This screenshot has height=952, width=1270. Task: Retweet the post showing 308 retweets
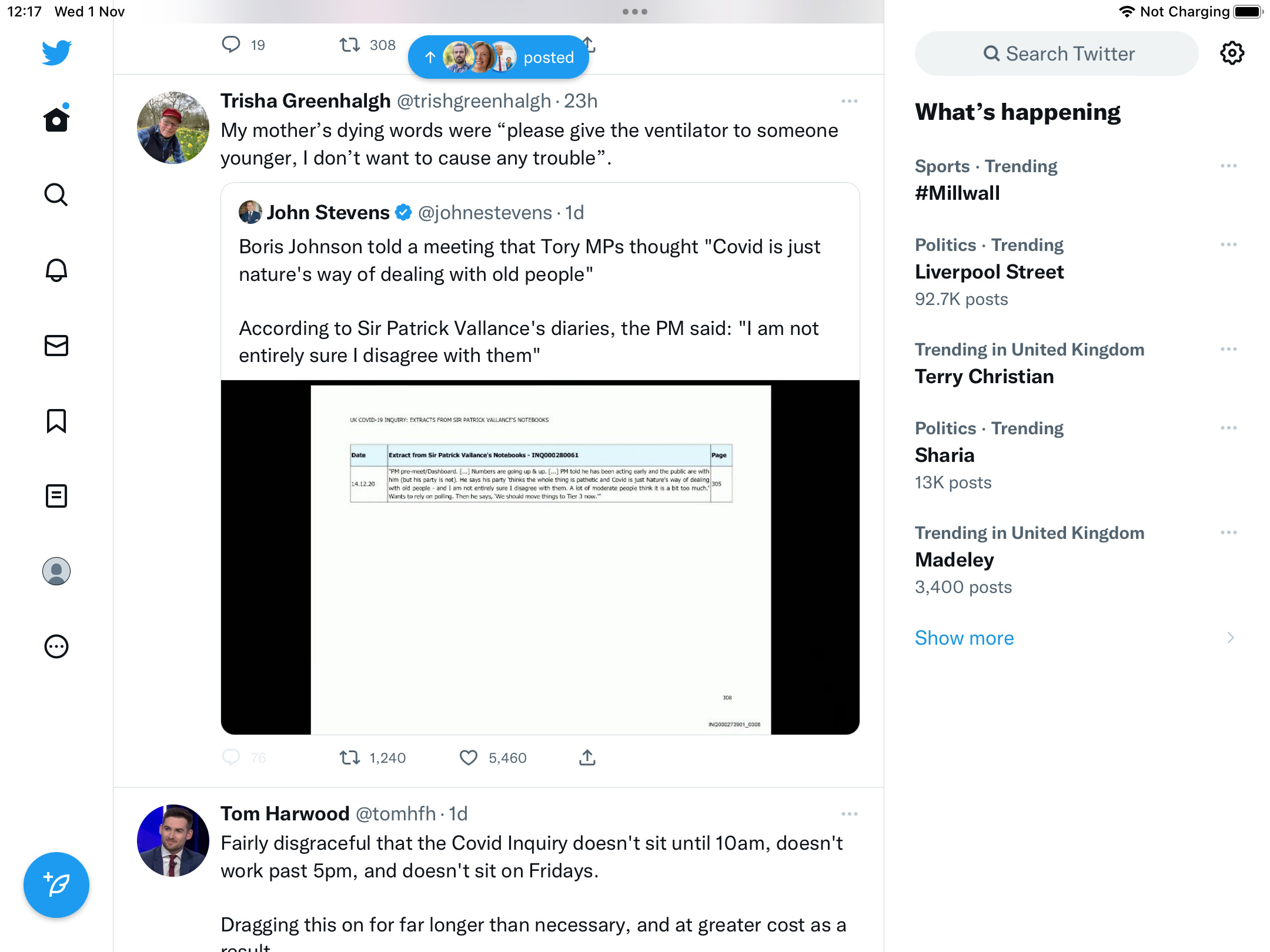[350, 45]
